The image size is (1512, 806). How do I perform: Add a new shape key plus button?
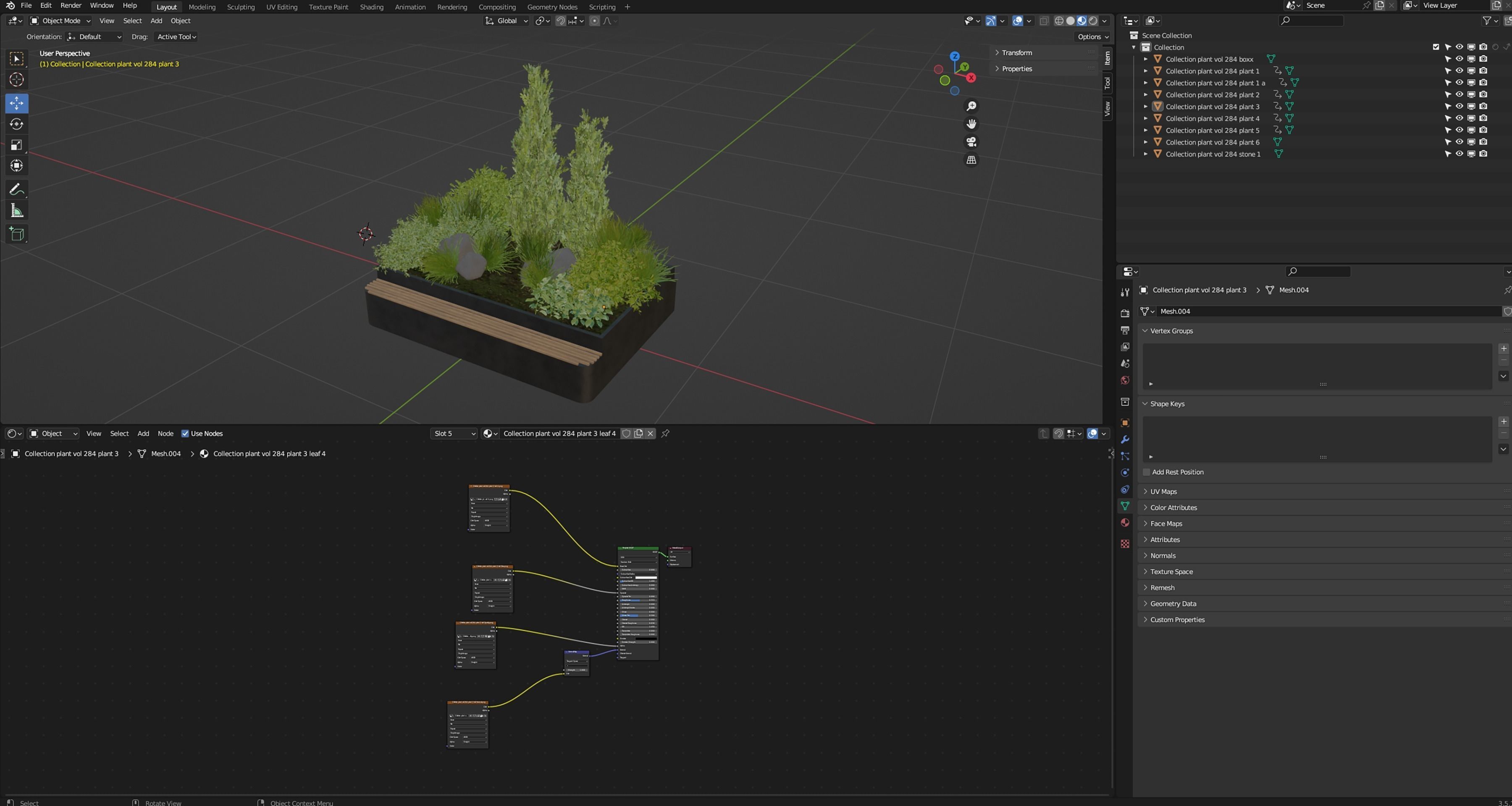(1503, 421)
